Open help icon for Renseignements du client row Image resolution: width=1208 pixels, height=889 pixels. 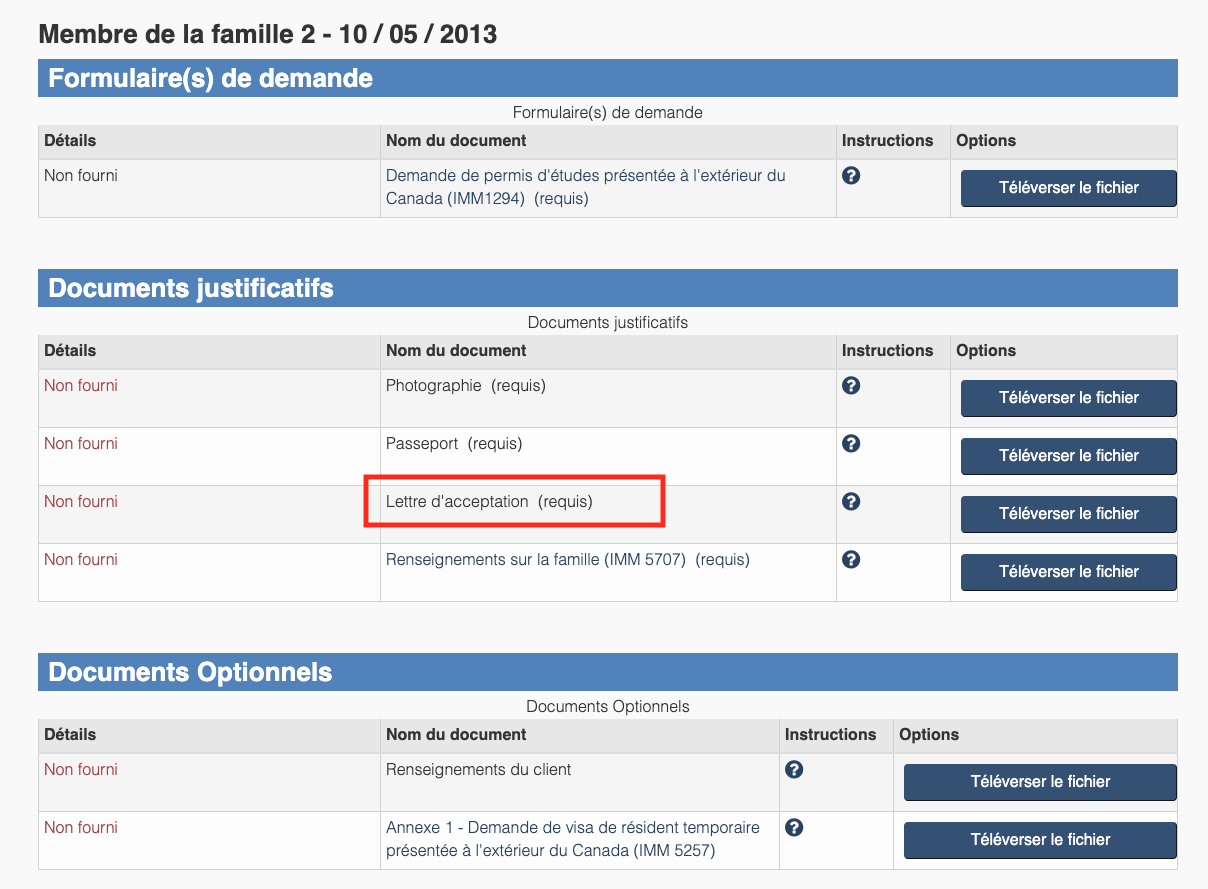coord(794,770)
